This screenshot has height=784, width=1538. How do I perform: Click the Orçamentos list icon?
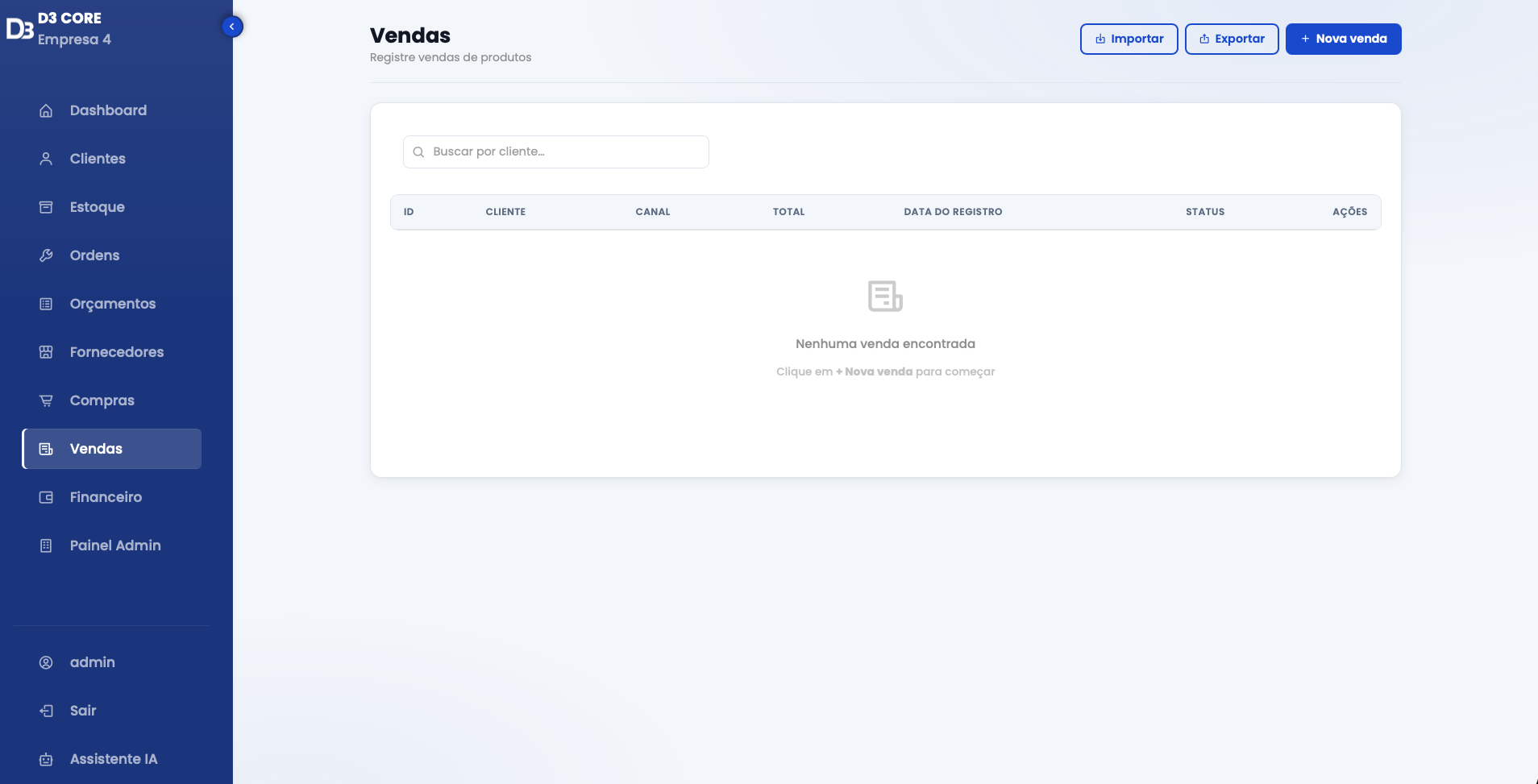point(46,304)
